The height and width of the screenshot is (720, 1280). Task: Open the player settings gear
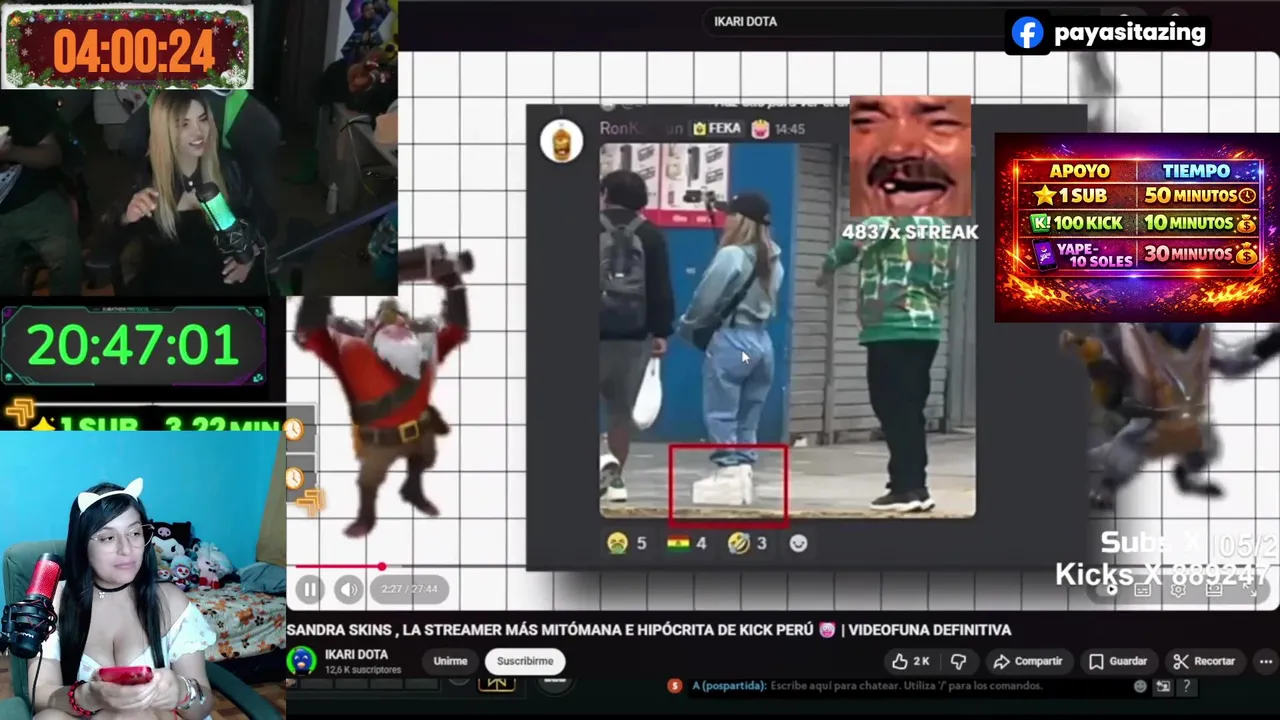tap(1178, 590)
